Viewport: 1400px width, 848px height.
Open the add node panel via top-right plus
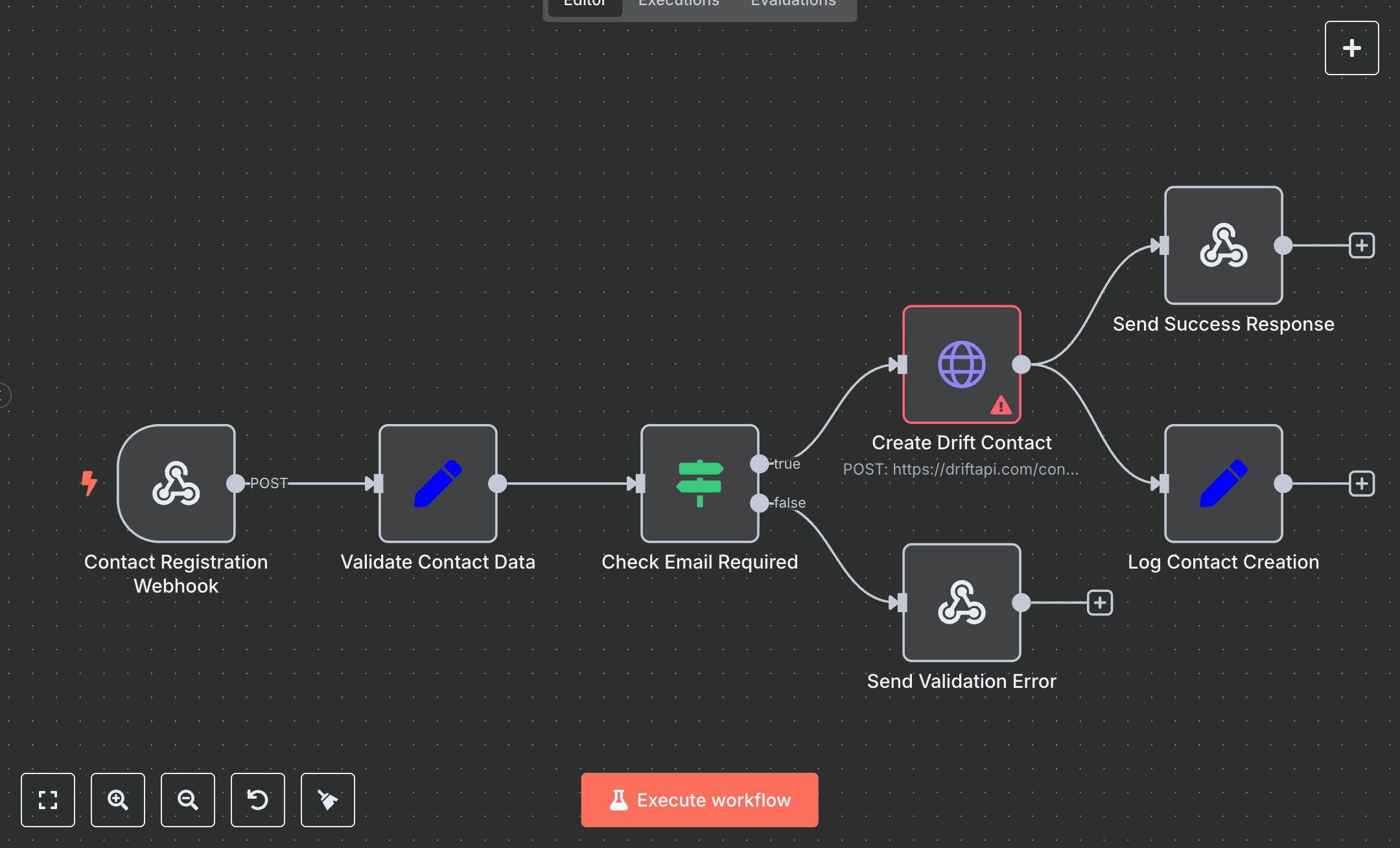[x=1351, y=47]
